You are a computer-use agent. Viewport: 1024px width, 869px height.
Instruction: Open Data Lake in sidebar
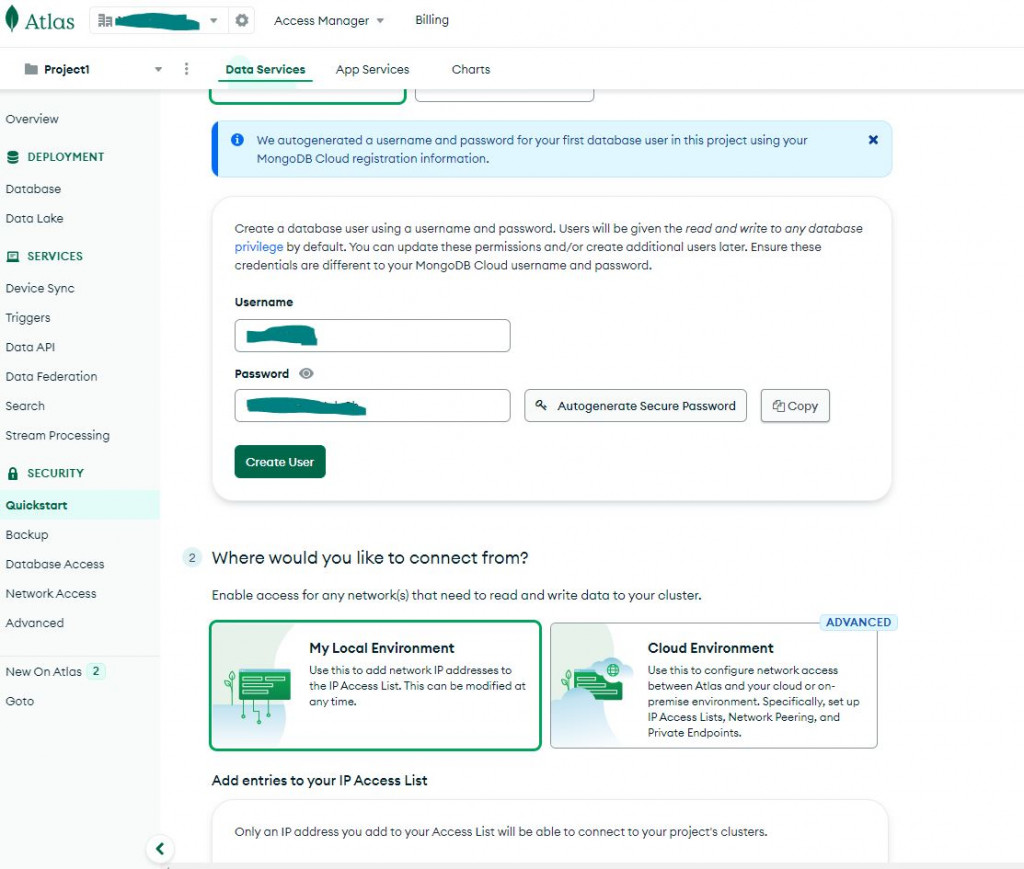click(x=35, y=218)
